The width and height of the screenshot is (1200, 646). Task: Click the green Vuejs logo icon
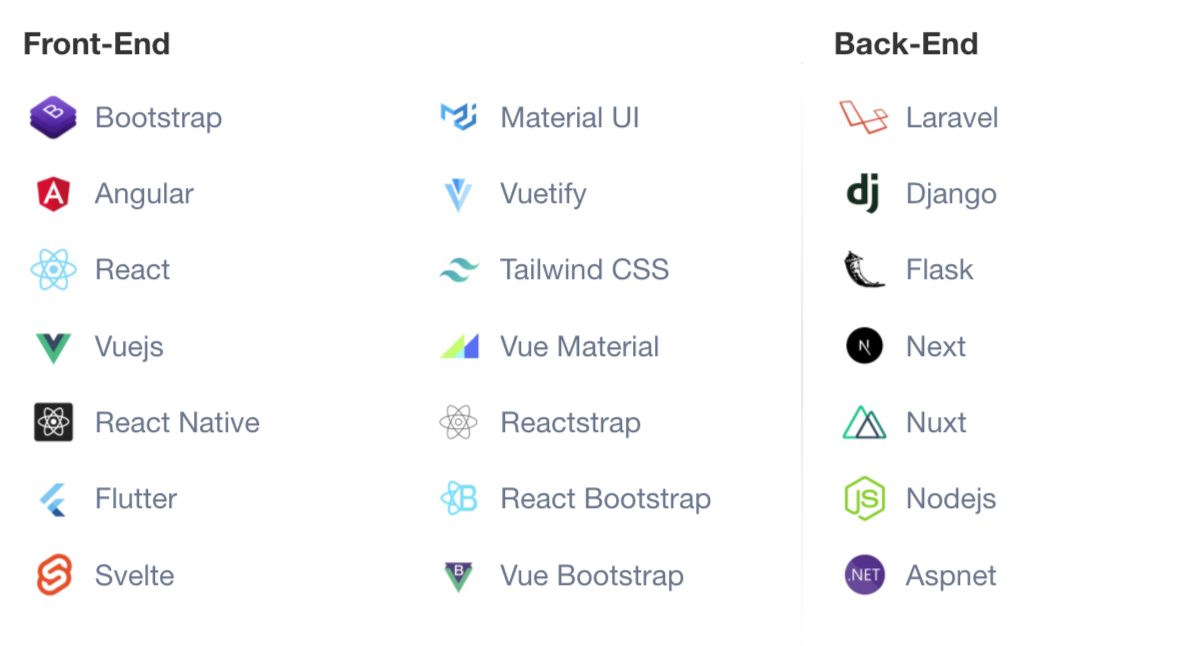pos(53,347)
